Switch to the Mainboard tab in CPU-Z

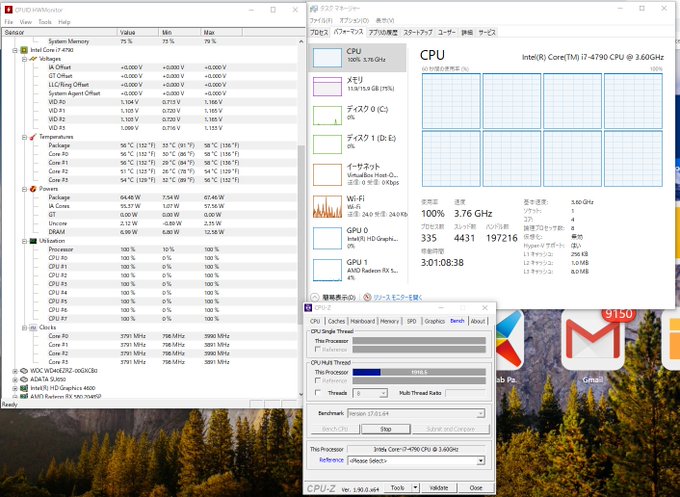(363, 321)
